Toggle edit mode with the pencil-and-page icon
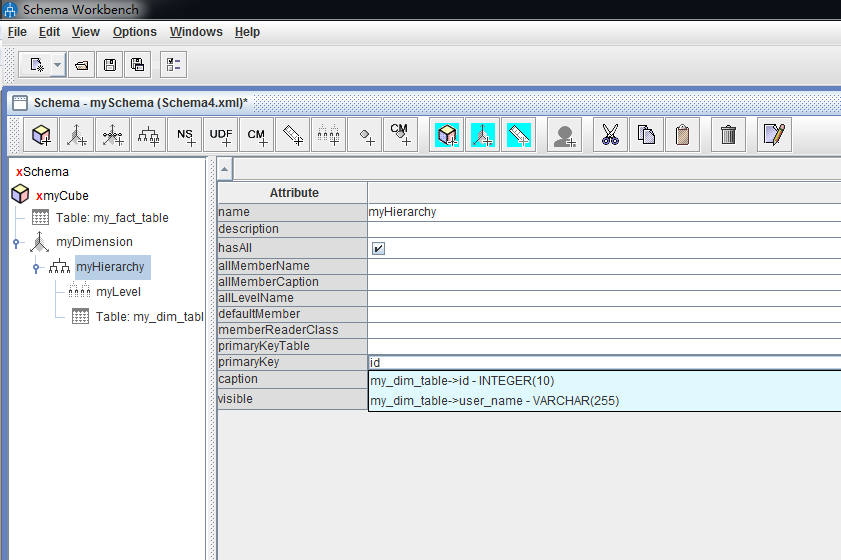 (773, 134)
